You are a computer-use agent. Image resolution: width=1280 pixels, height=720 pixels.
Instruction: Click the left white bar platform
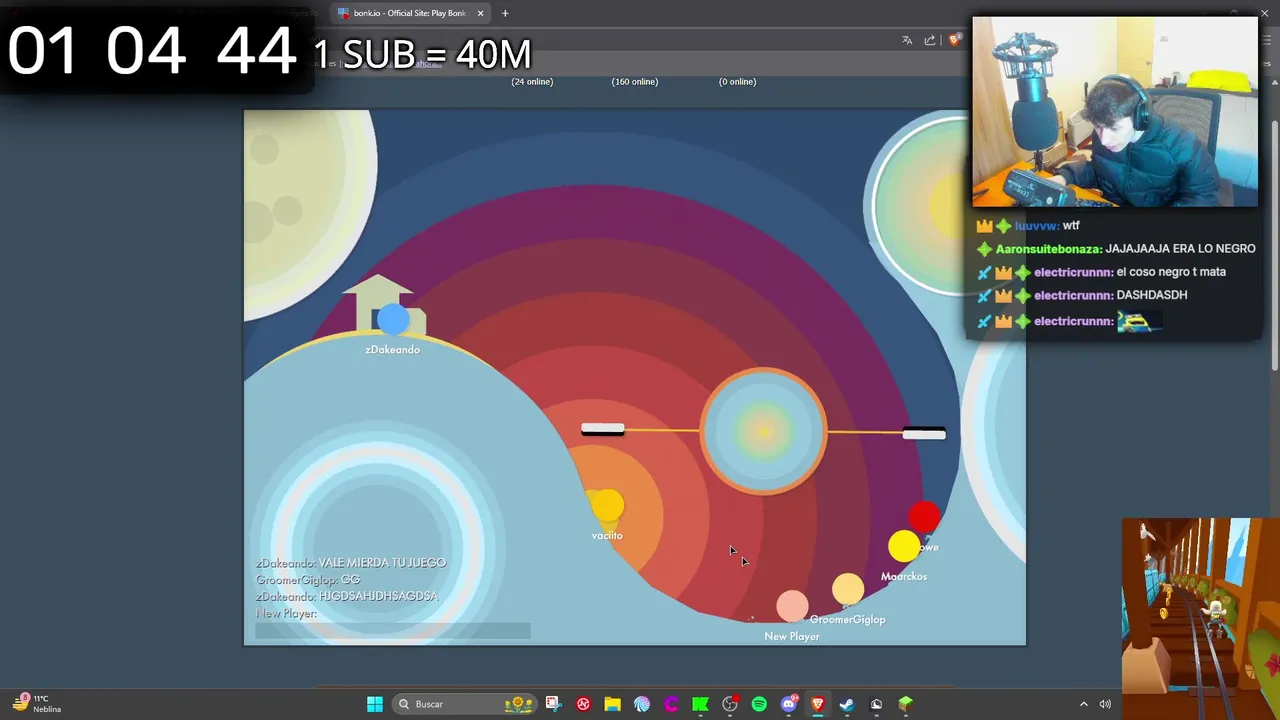click(603, 429)
